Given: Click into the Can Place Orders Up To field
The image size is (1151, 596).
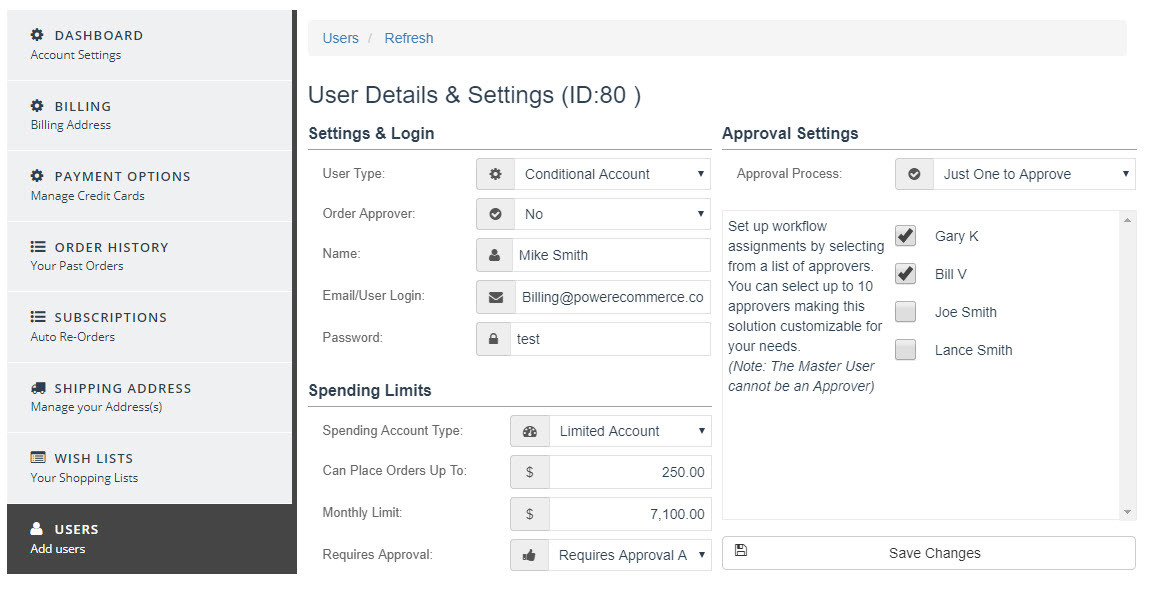Looking at the screenshot, I should (x=629, y=472).
